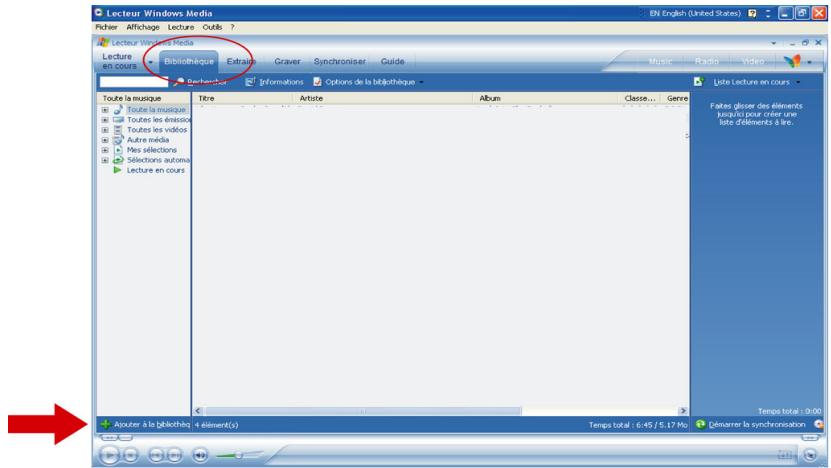Open the Fichier menu
831x468 pixels.
click(x=107, y=27)
